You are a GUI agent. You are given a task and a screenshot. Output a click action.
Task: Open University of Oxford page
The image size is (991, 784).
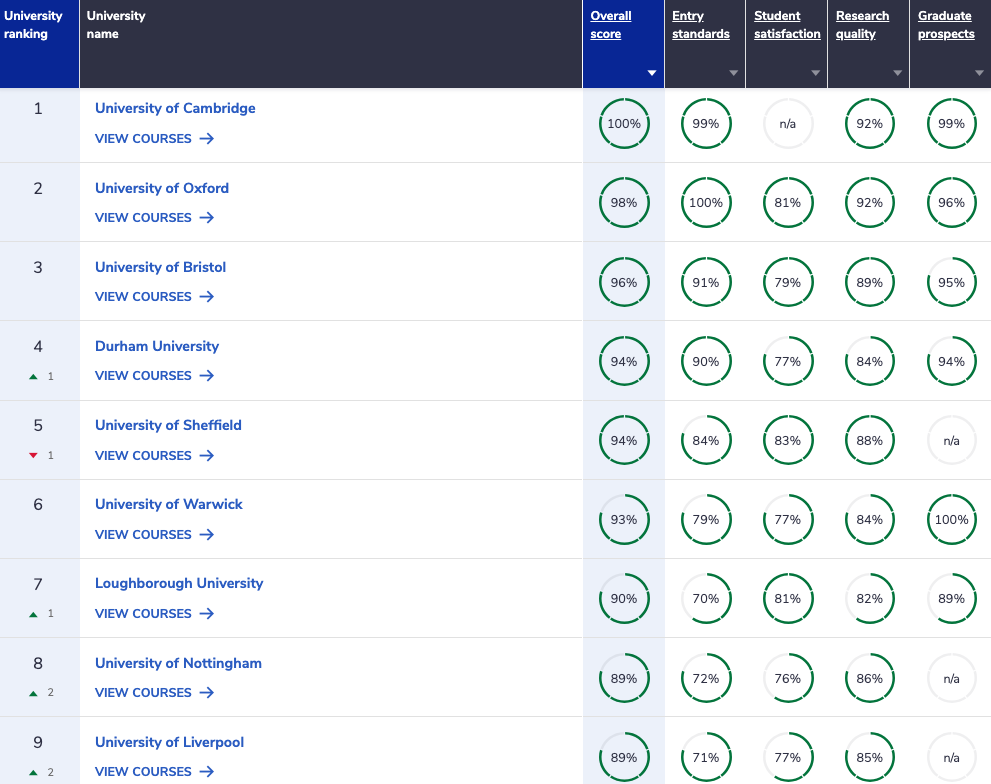coord(162,188)
